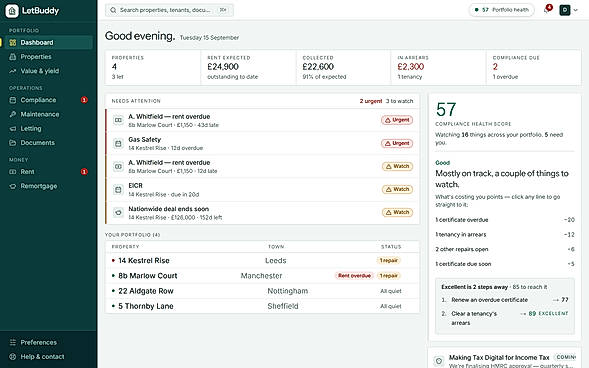The height and width of the screenshot is (368, 589).
Task: Go to the Compliance page
Action: (47, 100)
